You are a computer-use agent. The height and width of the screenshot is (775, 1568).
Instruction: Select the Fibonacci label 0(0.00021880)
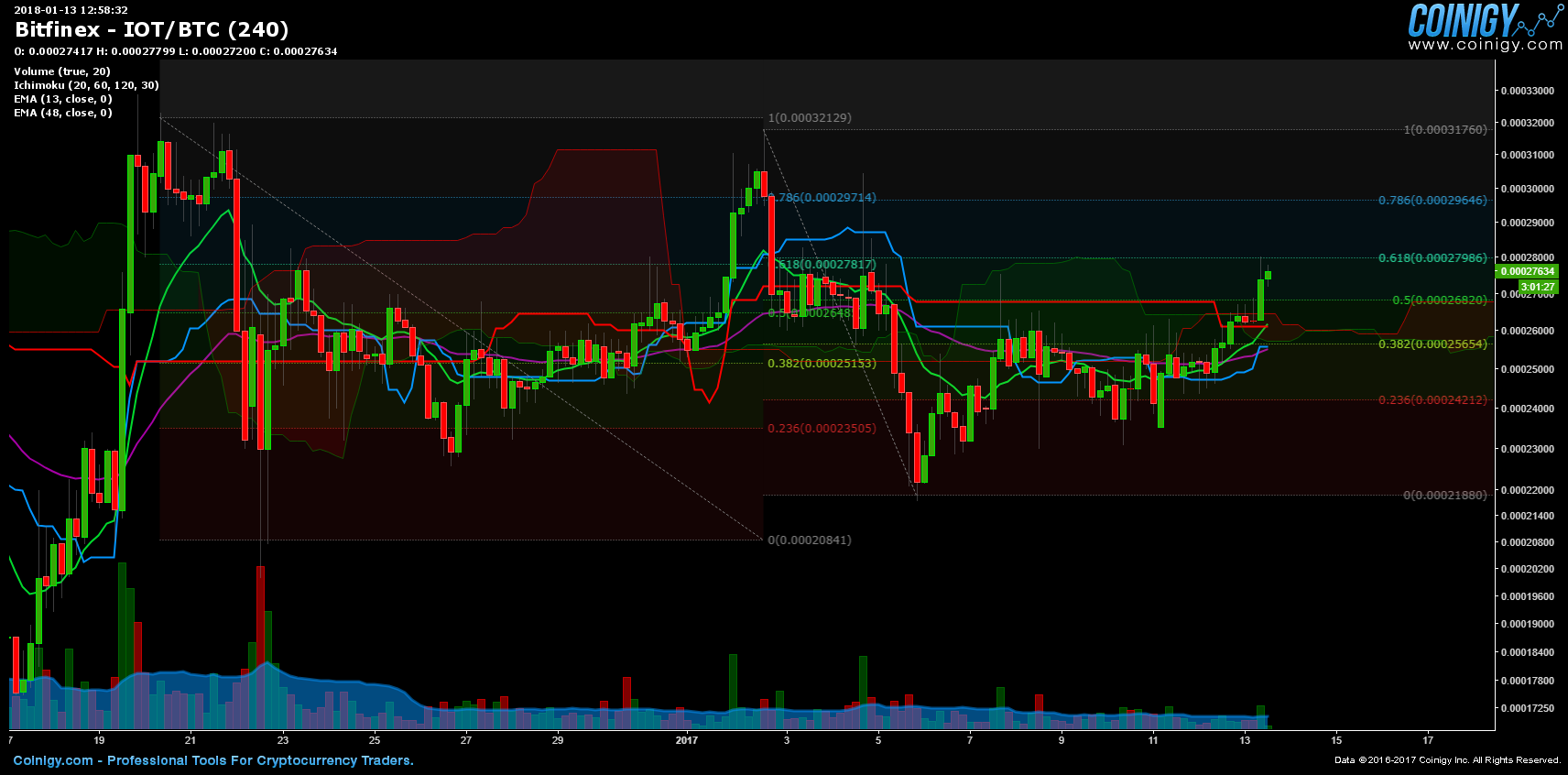tap(1445, 496)
